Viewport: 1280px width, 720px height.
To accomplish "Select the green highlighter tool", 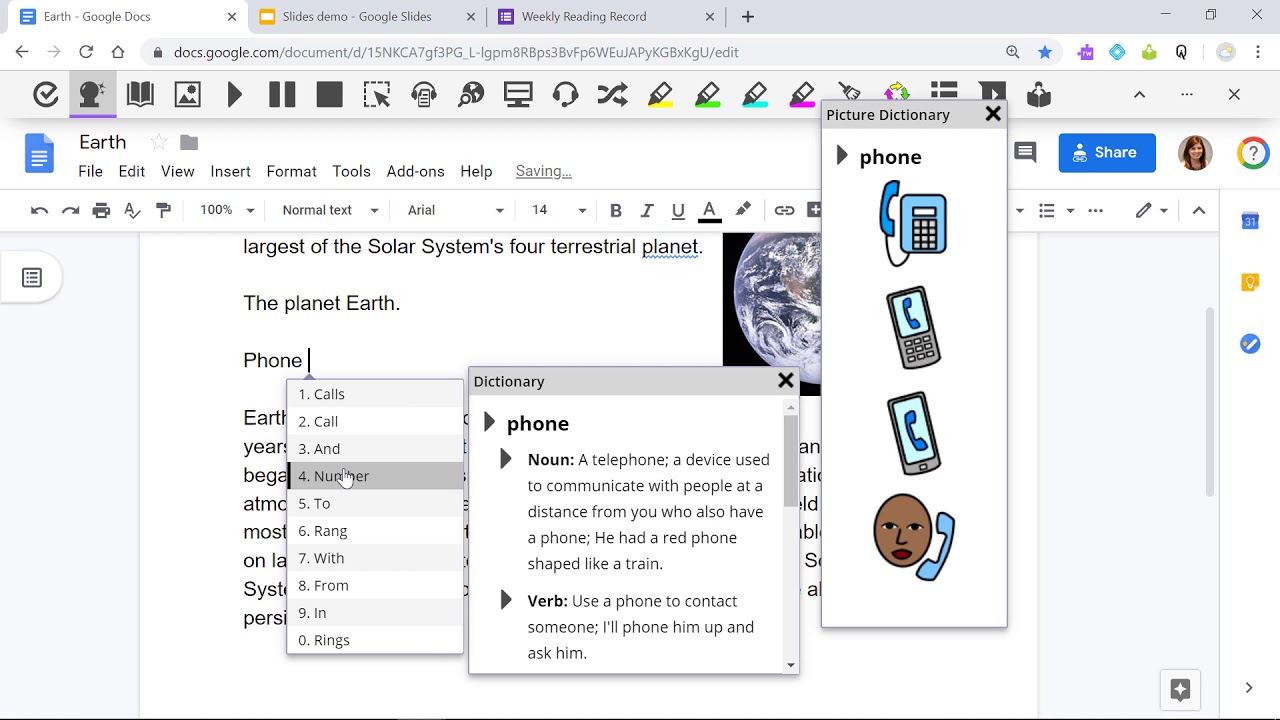I will coord(707,94).
